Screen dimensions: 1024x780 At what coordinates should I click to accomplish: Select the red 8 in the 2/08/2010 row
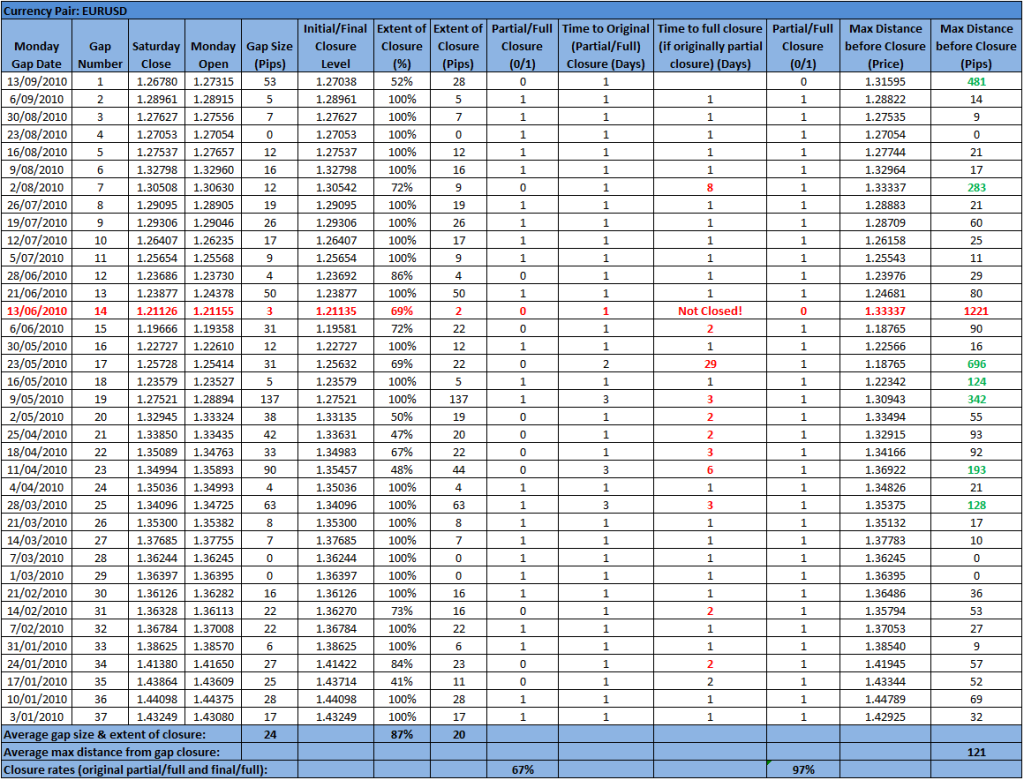tap(710, 187)
